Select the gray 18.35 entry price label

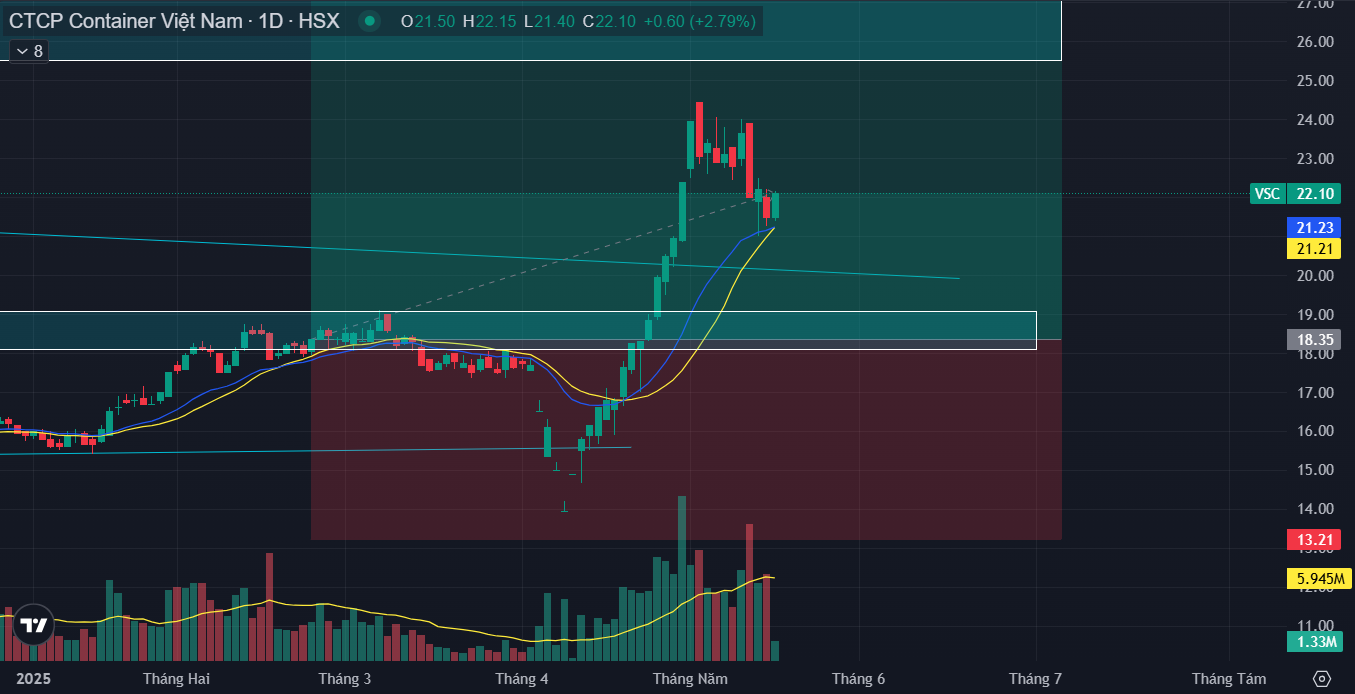point(1312,340)
